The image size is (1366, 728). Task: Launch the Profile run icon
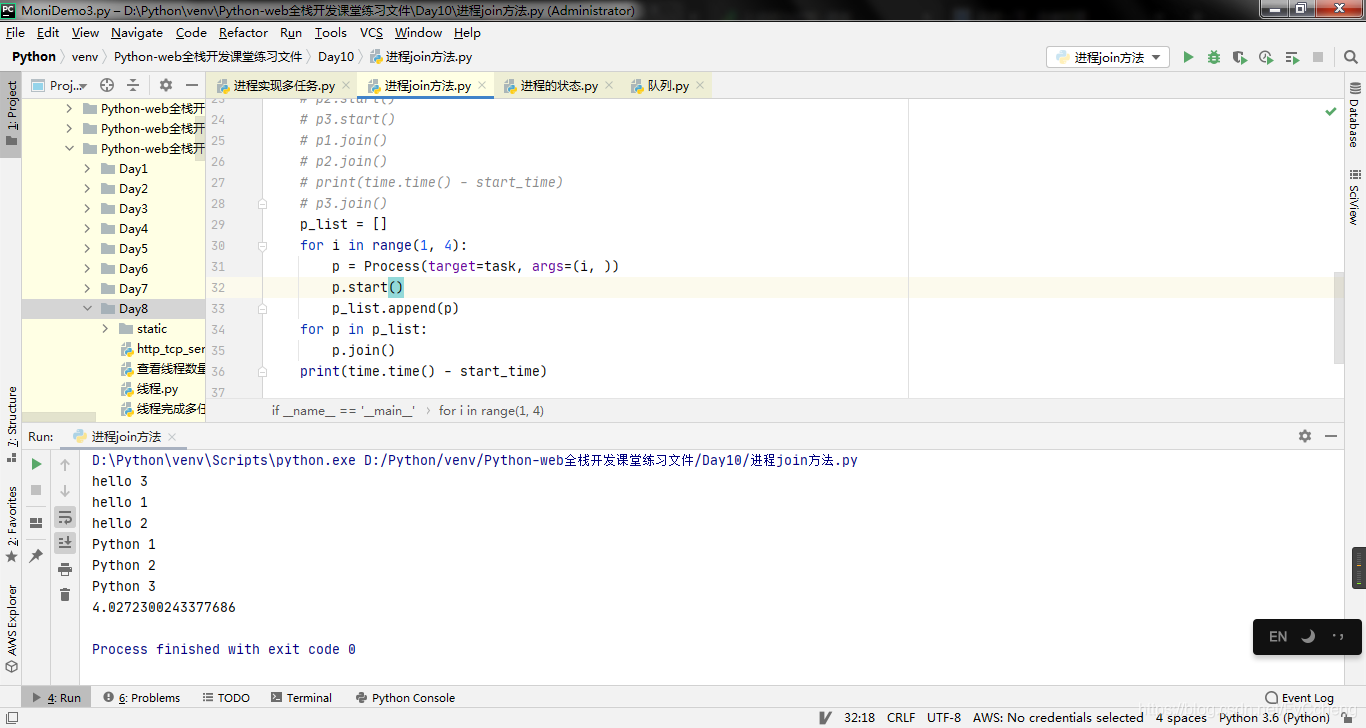point(1266,57)
